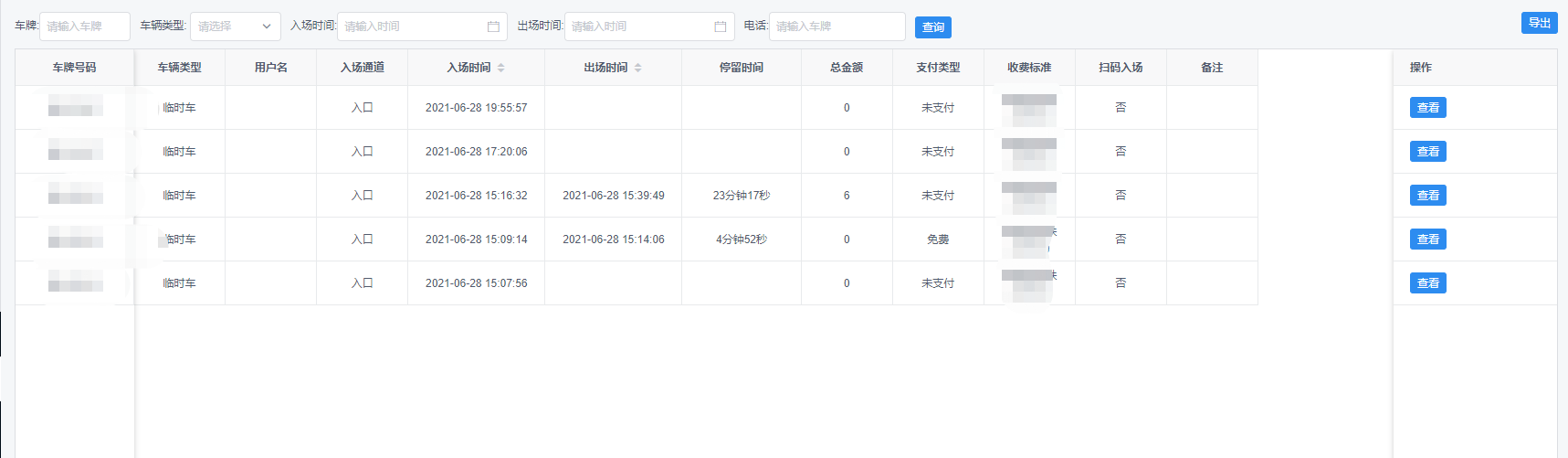View record entered at 17:20:06
The image size is (1568, 458).
click(x=1428, y=152)
